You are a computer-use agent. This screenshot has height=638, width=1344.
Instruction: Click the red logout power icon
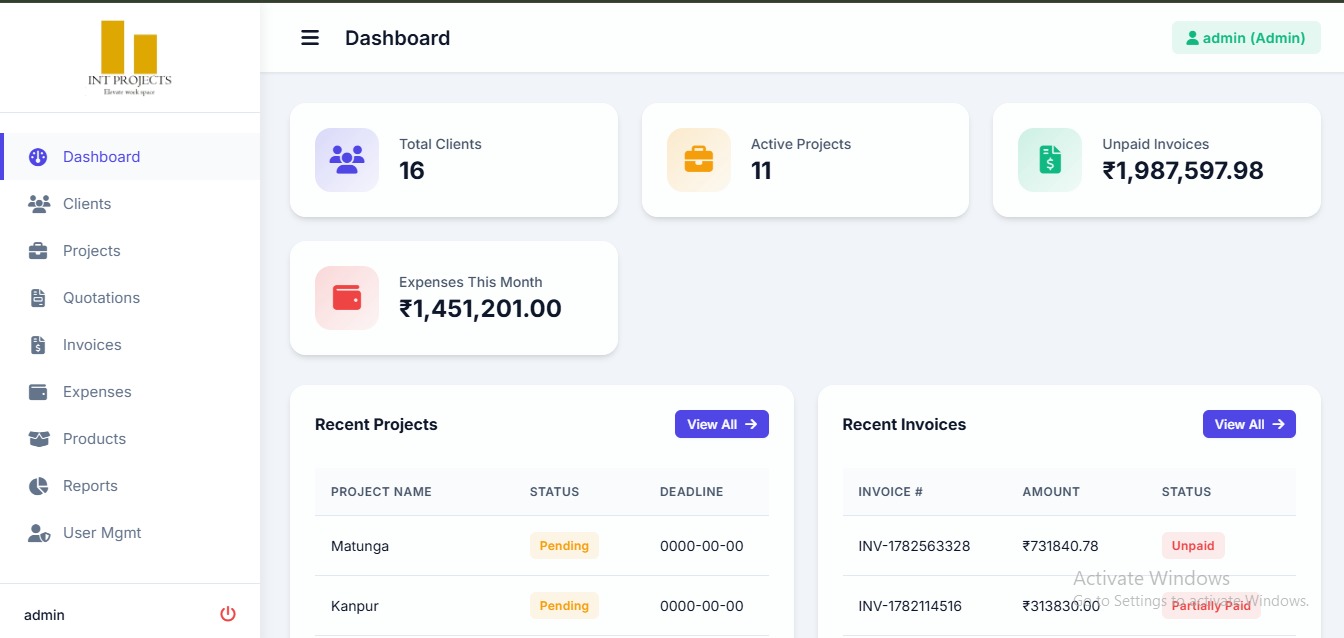[x=228, y=614]
